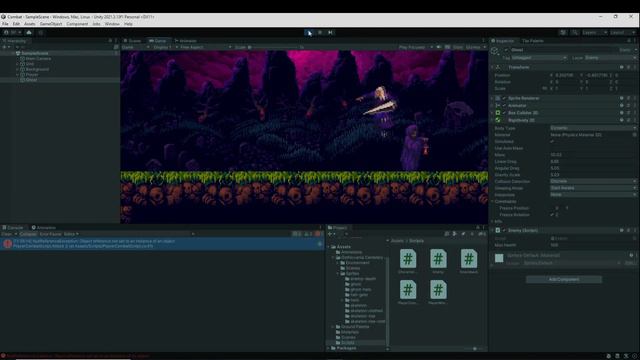Select the Background object in Hierarchy
Viewport: 640px width, 360px height.
pos(37,69)
